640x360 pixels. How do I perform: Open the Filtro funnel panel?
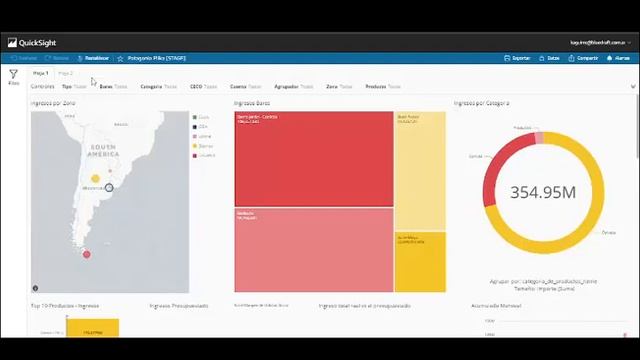[x=13, y=77]
